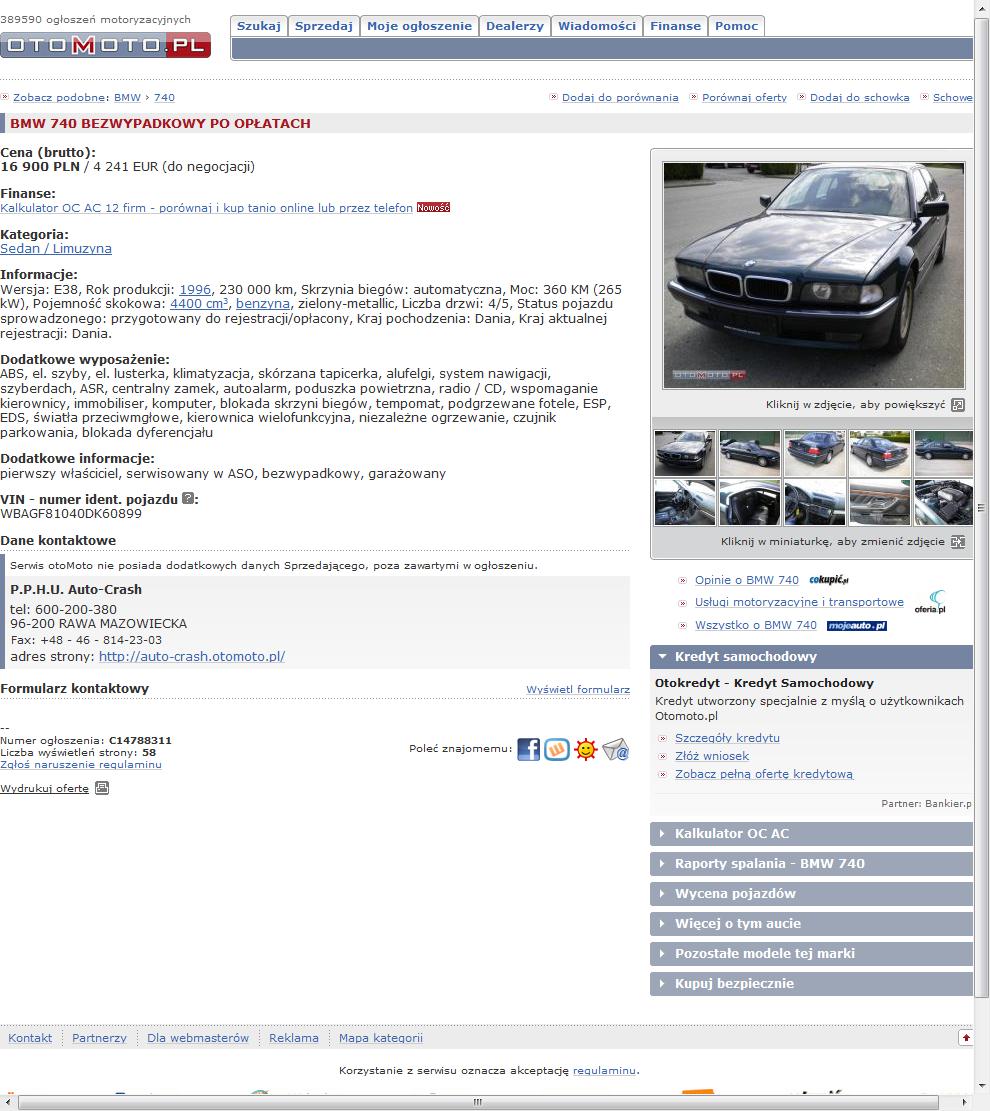Click the enlarge photo icon under the main image
Viewport: 990px width, 1111px height.
point(958,405)
